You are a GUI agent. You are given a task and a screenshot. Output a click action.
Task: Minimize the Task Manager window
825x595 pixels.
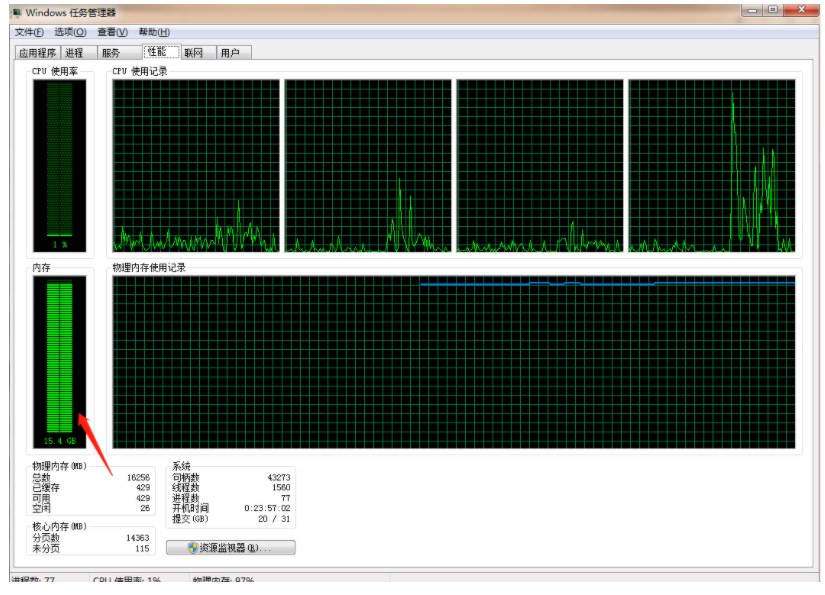tap(753, 10)
